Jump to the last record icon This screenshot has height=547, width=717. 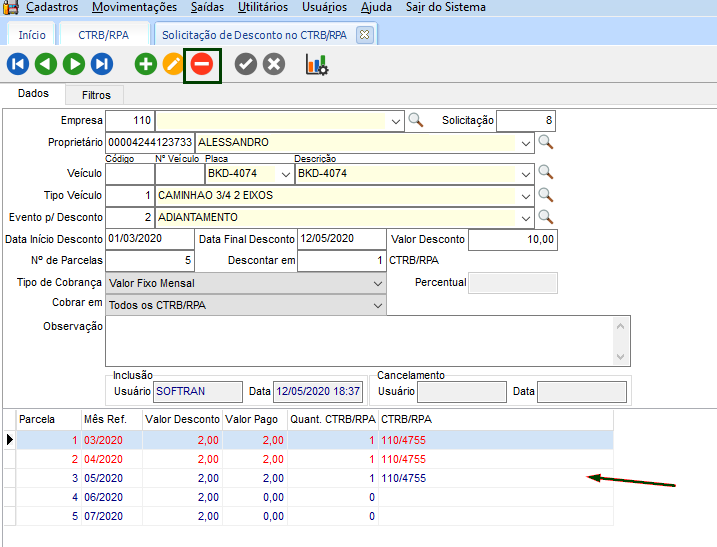tap(102, 65)
